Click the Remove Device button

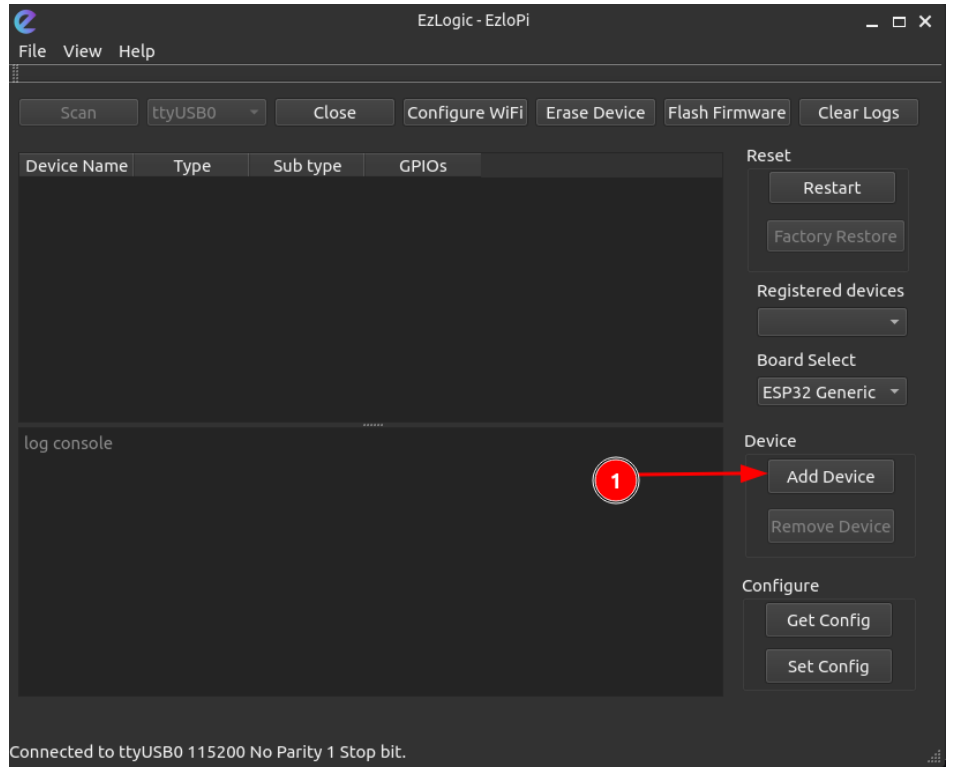(831, 526)
